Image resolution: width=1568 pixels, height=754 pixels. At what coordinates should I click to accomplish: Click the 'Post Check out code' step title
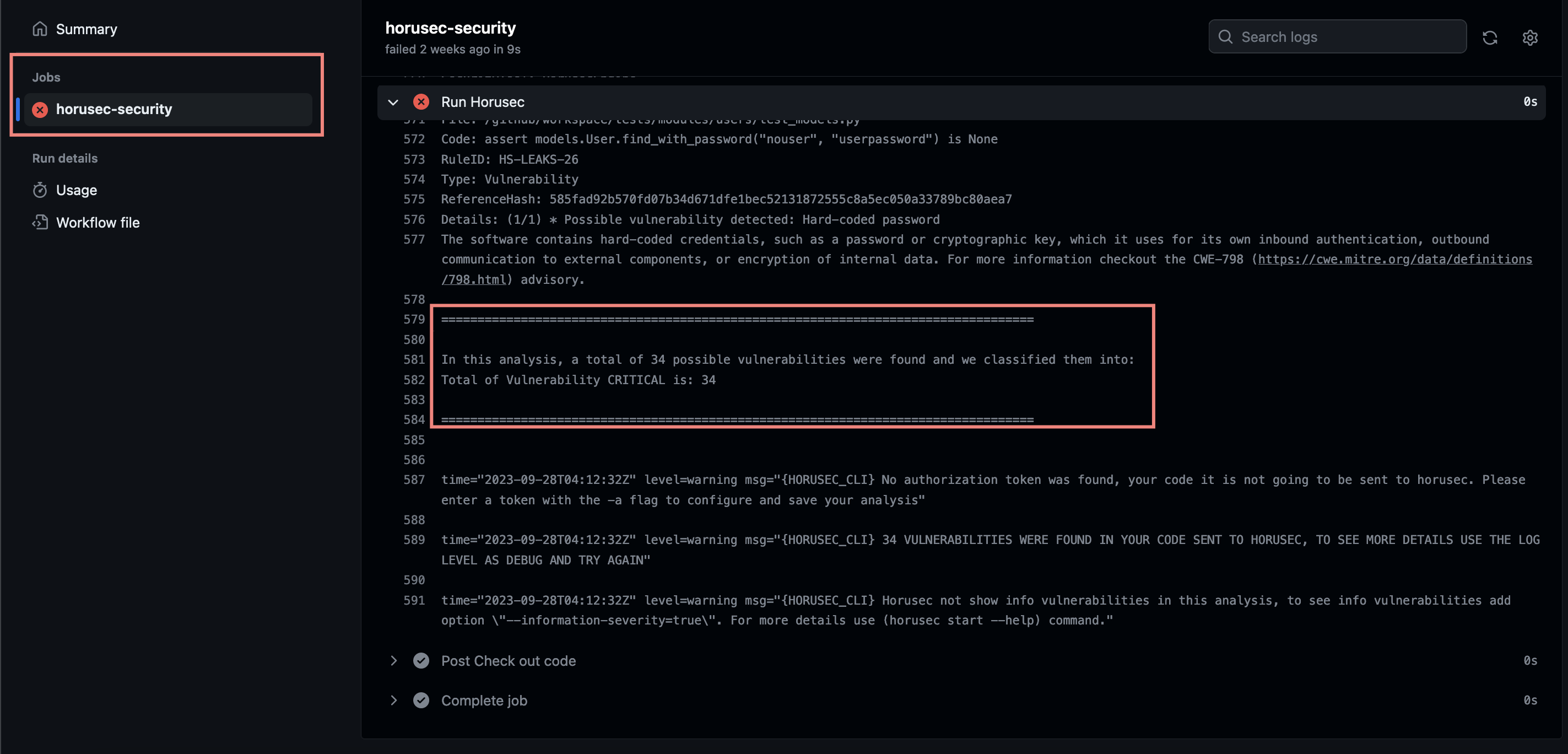(x=509, y=661)
